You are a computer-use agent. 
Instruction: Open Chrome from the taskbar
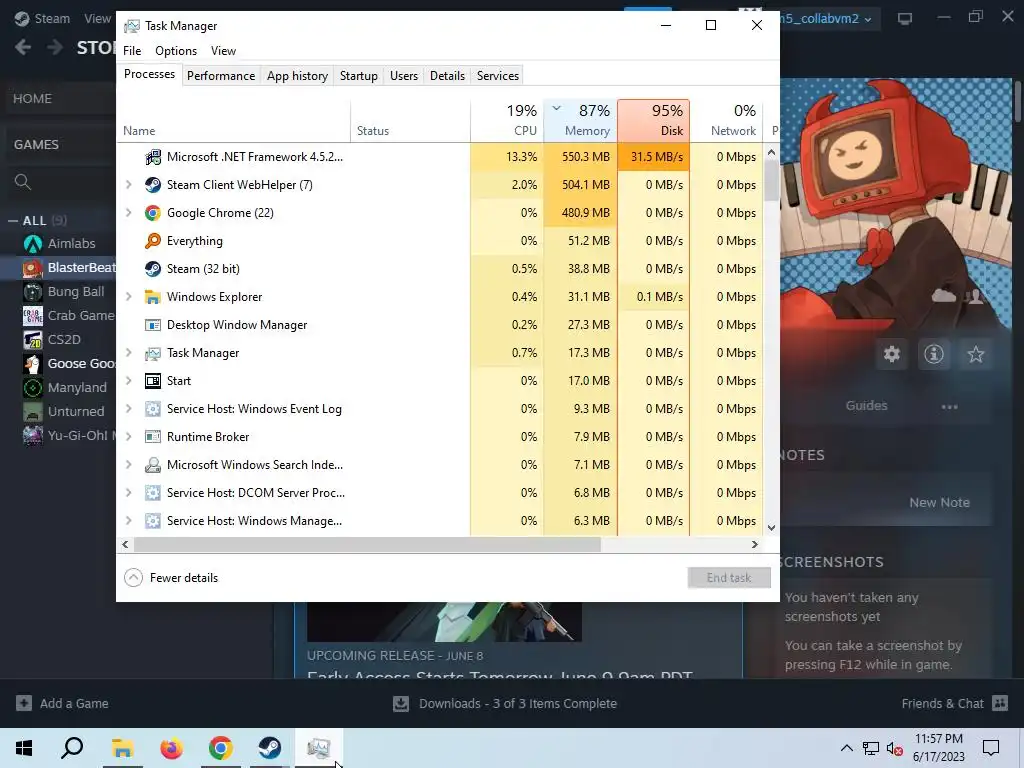221,748
